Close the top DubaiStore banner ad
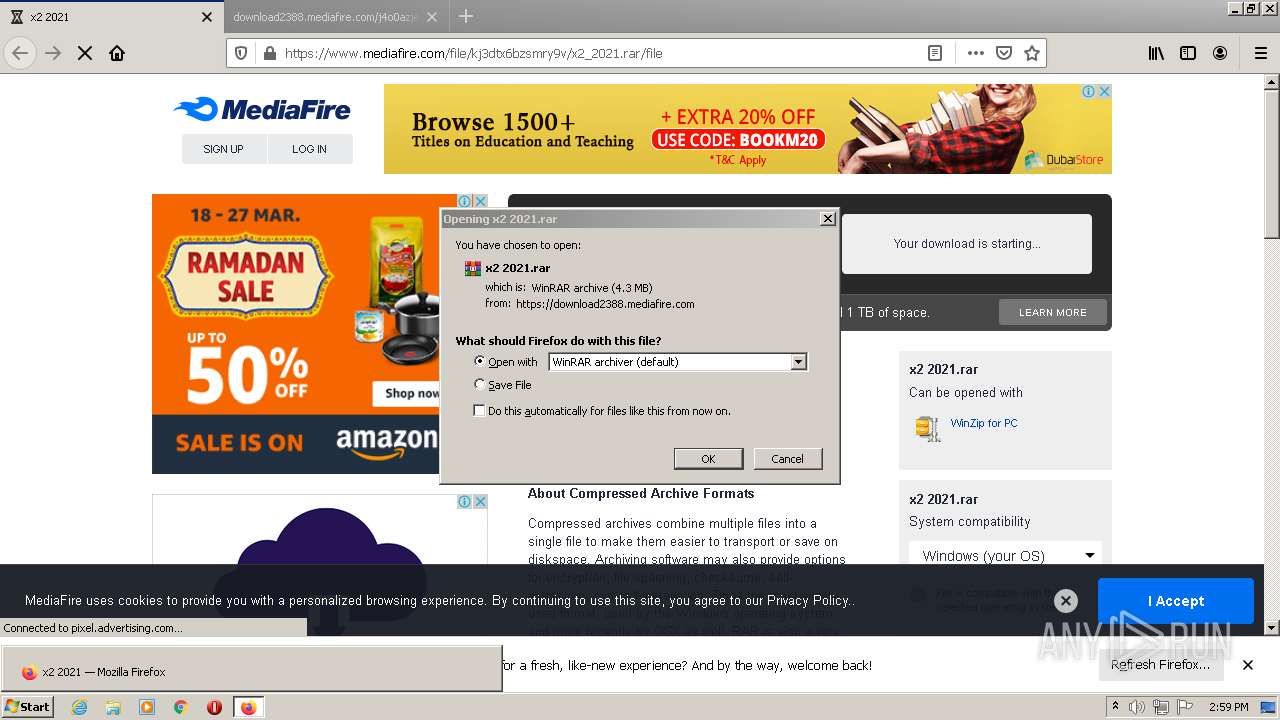 (1104, 91)
